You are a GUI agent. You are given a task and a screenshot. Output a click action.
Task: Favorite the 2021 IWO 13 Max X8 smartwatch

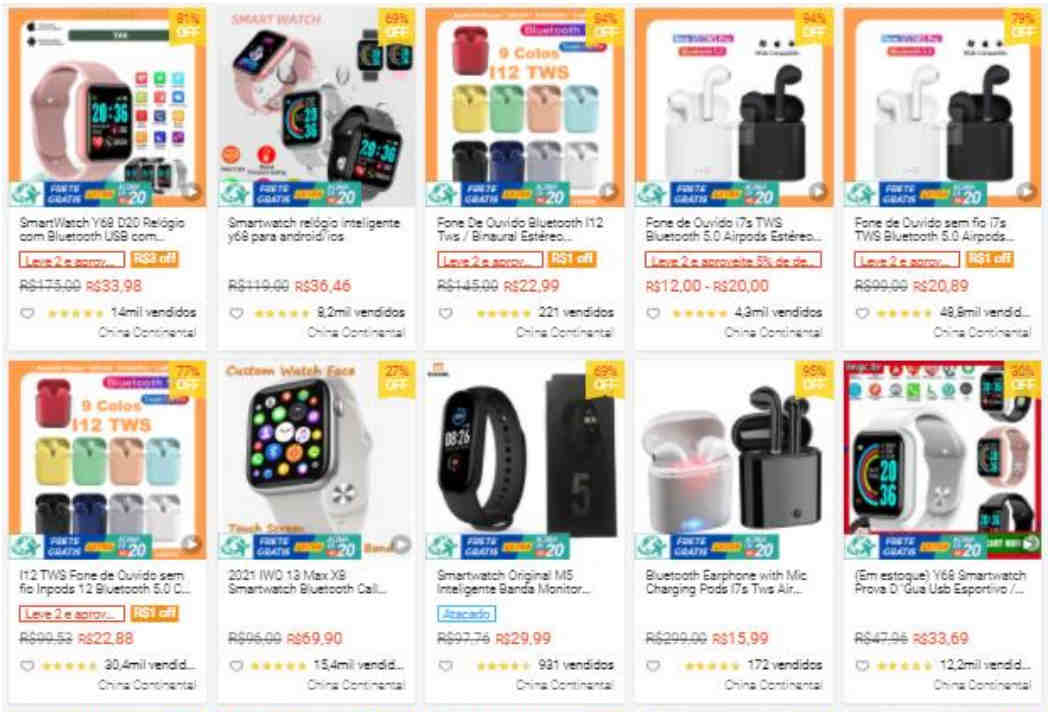point(236,666)
